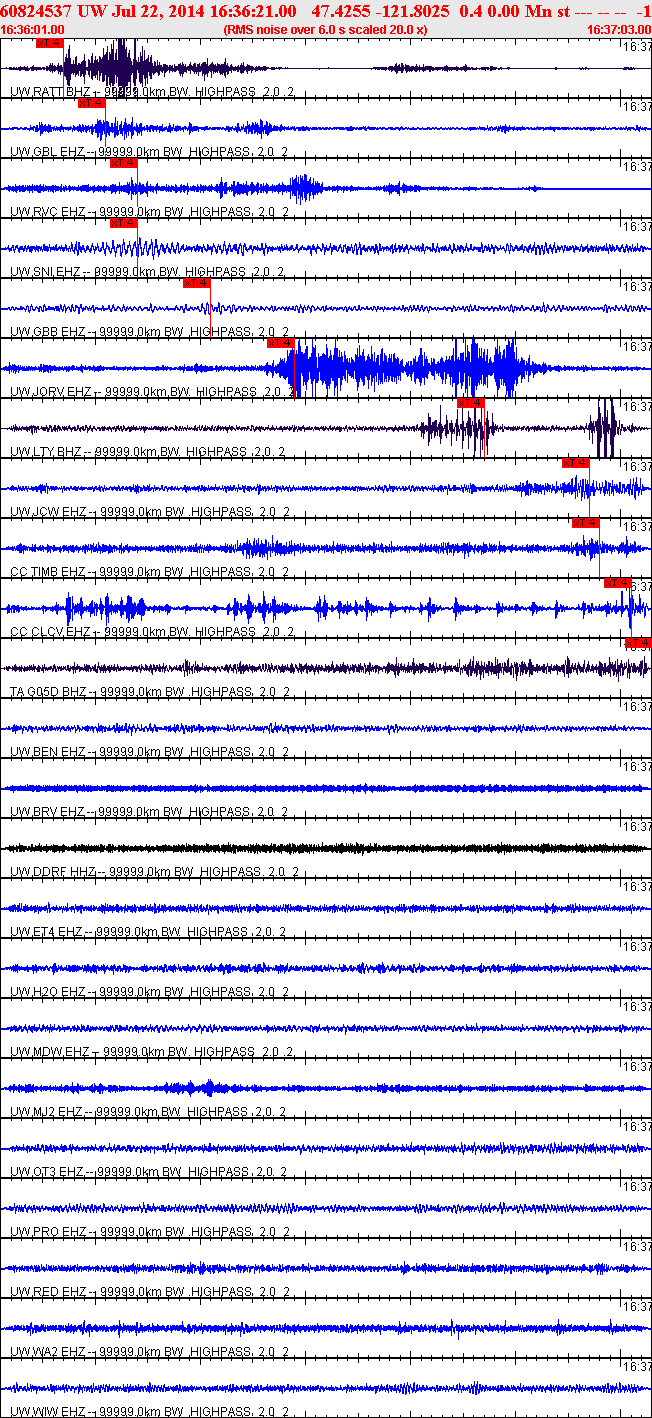Click the end time label 16:37:03.00
652x1418 pixels.
[618, 30]
